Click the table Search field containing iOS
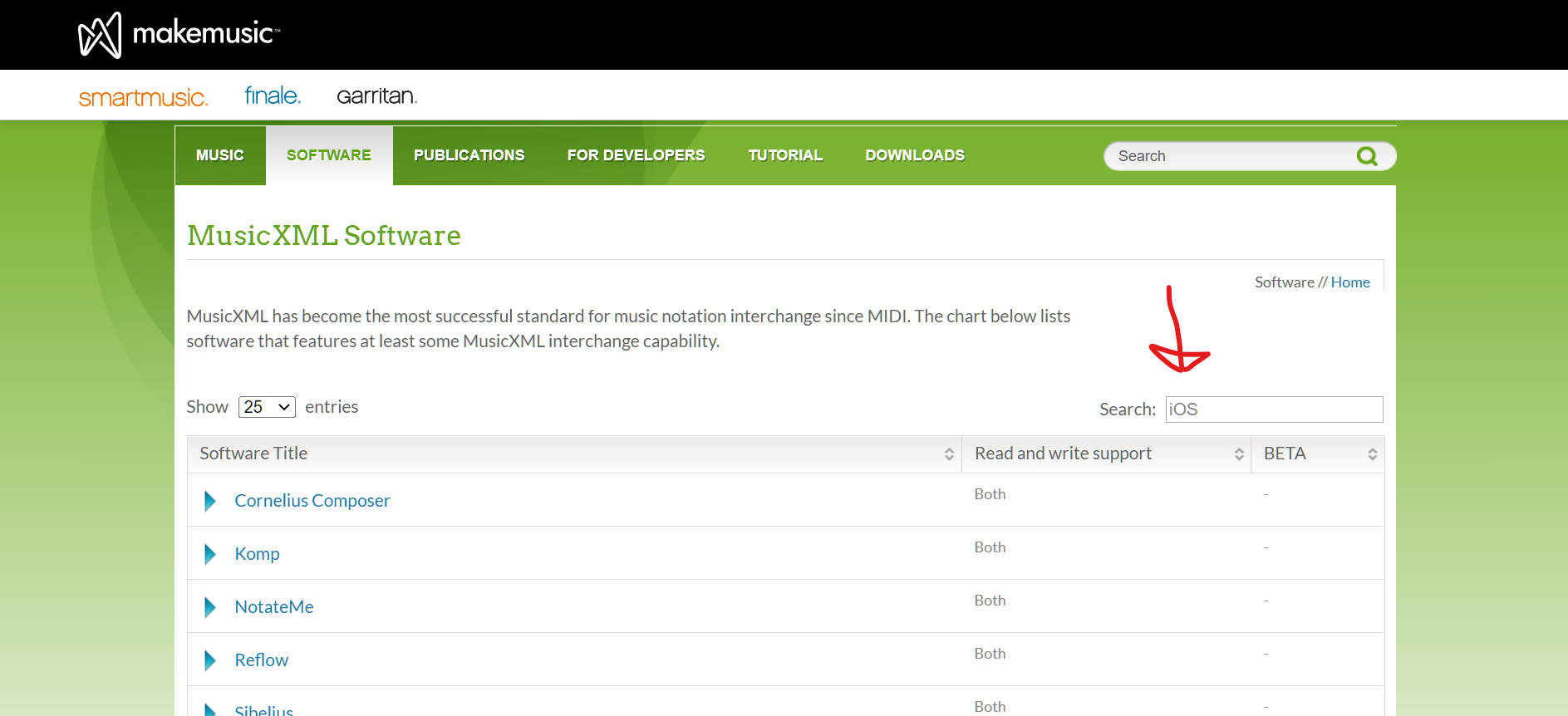The height and width of the screenshot is (716, 1568). click(1273, 409)
